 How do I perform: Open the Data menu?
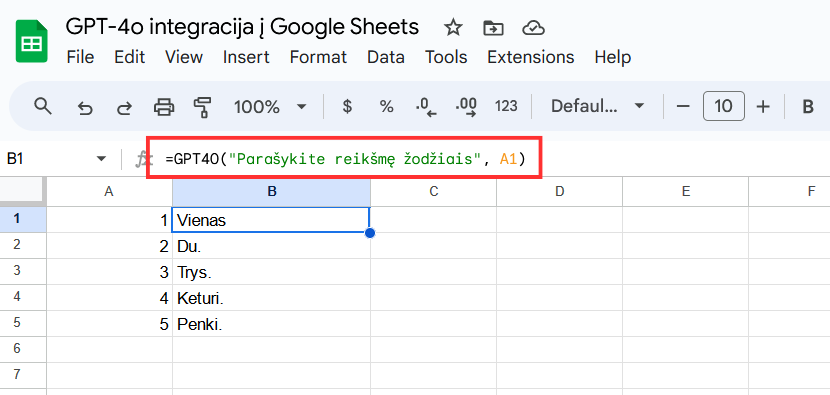386,57
